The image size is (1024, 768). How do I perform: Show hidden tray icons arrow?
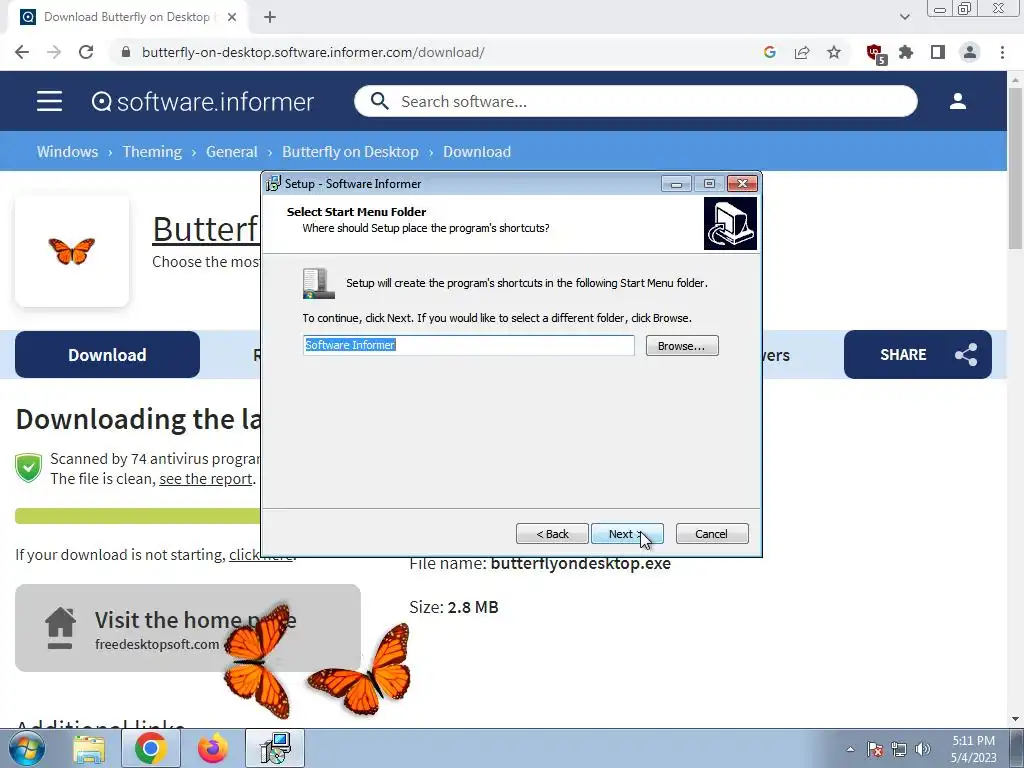tap(850, 749)
